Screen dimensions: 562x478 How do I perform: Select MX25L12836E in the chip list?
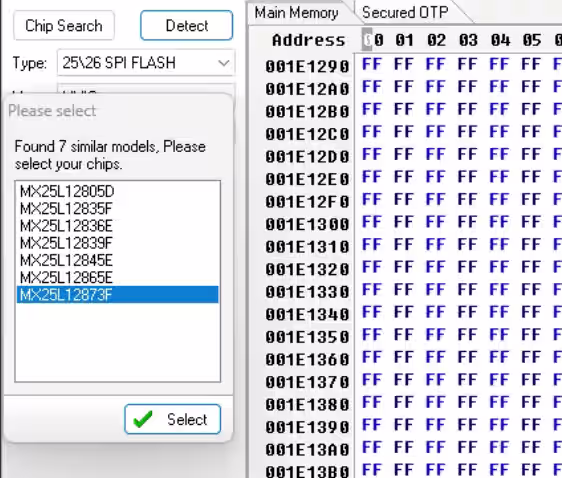click(x=117, y=226)
